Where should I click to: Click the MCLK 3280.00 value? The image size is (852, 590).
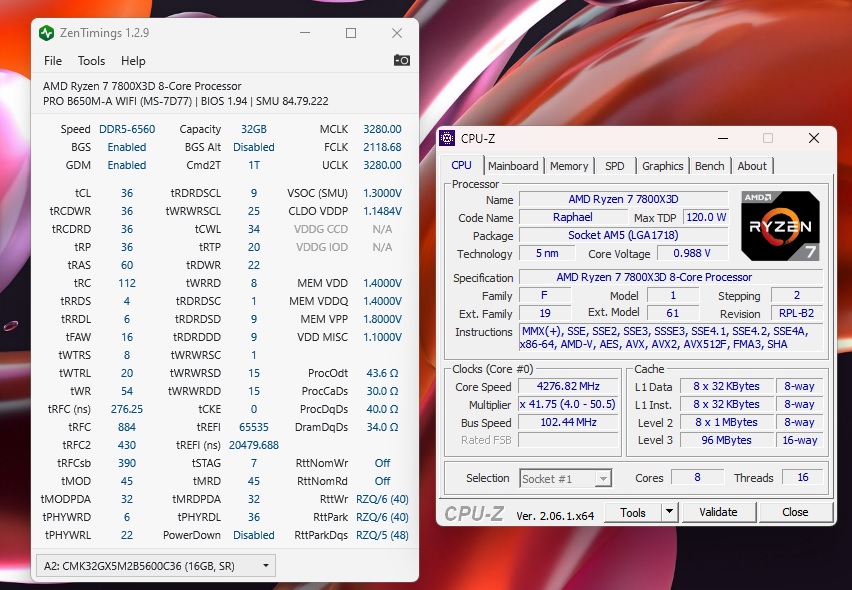(383, 129)
